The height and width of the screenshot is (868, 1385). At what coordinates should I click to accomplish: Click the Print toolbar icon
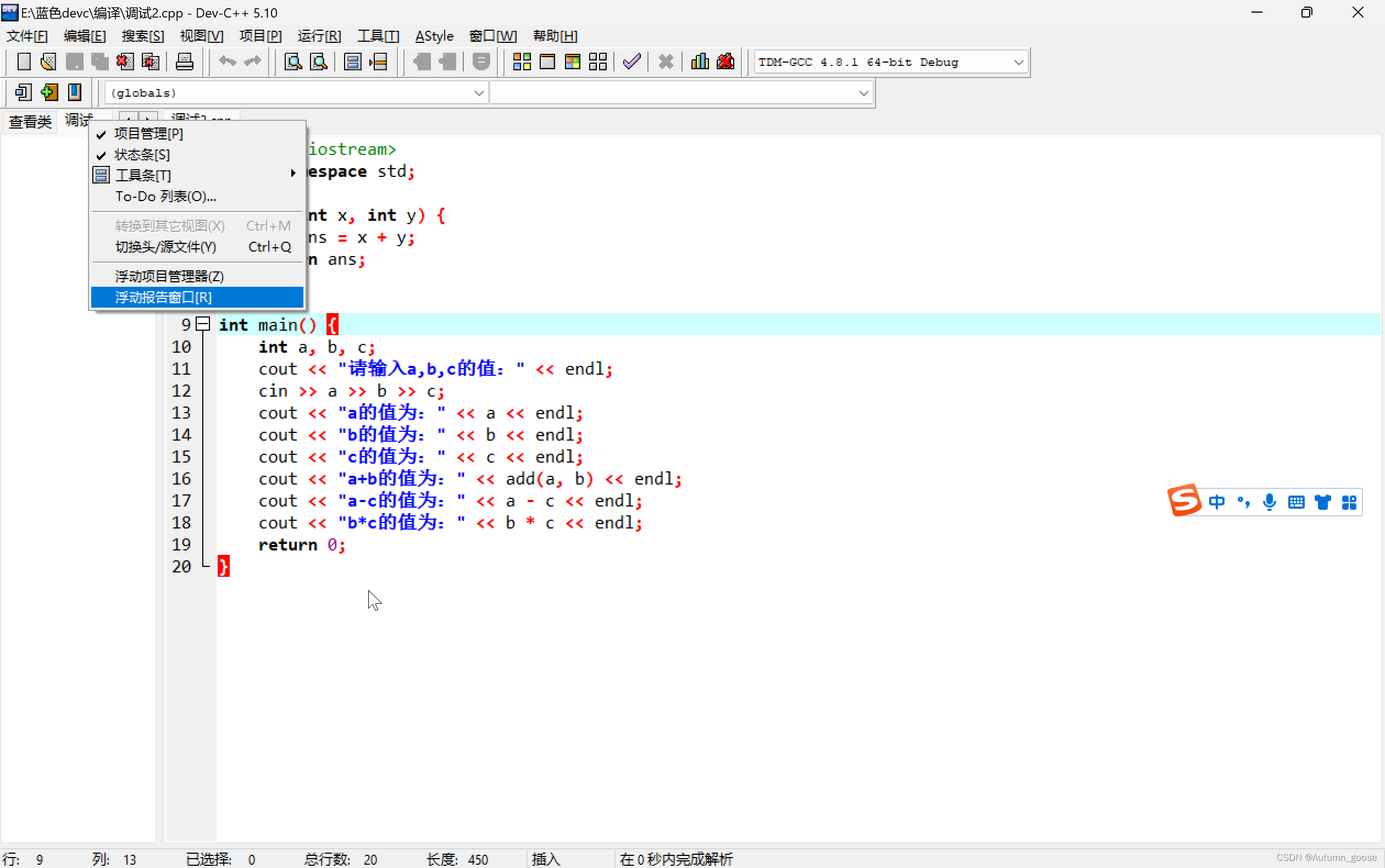pos(184,62)
